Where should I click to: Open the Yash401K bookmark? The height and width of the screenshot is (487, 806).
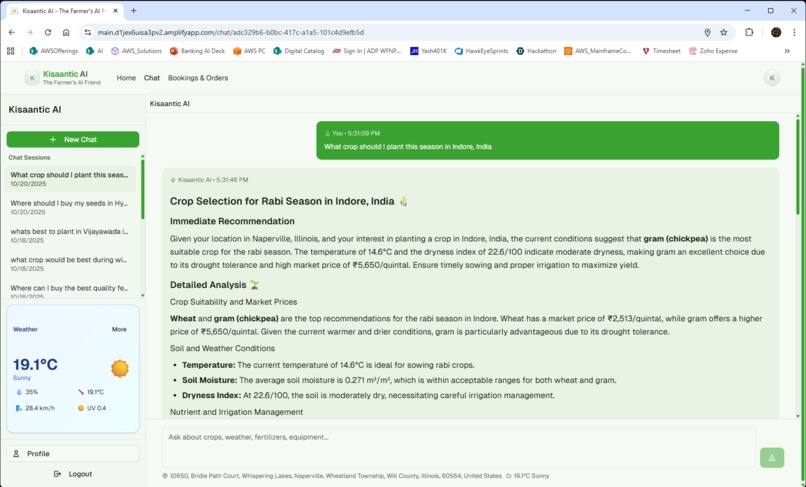(428, 51)
